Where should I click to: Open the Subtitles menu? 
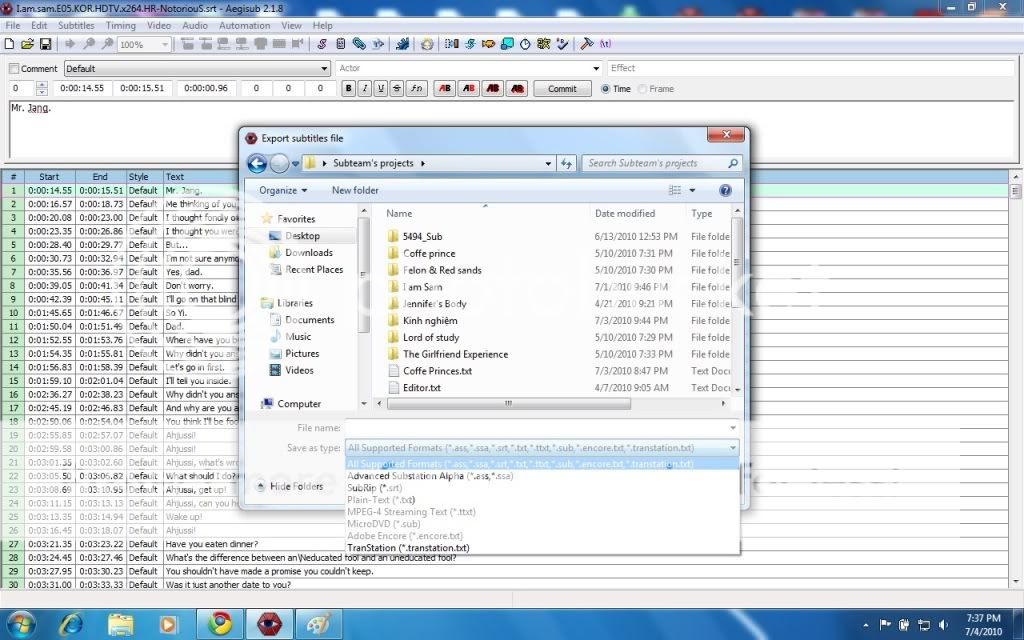pyautogui.click(x=76, y=25)
